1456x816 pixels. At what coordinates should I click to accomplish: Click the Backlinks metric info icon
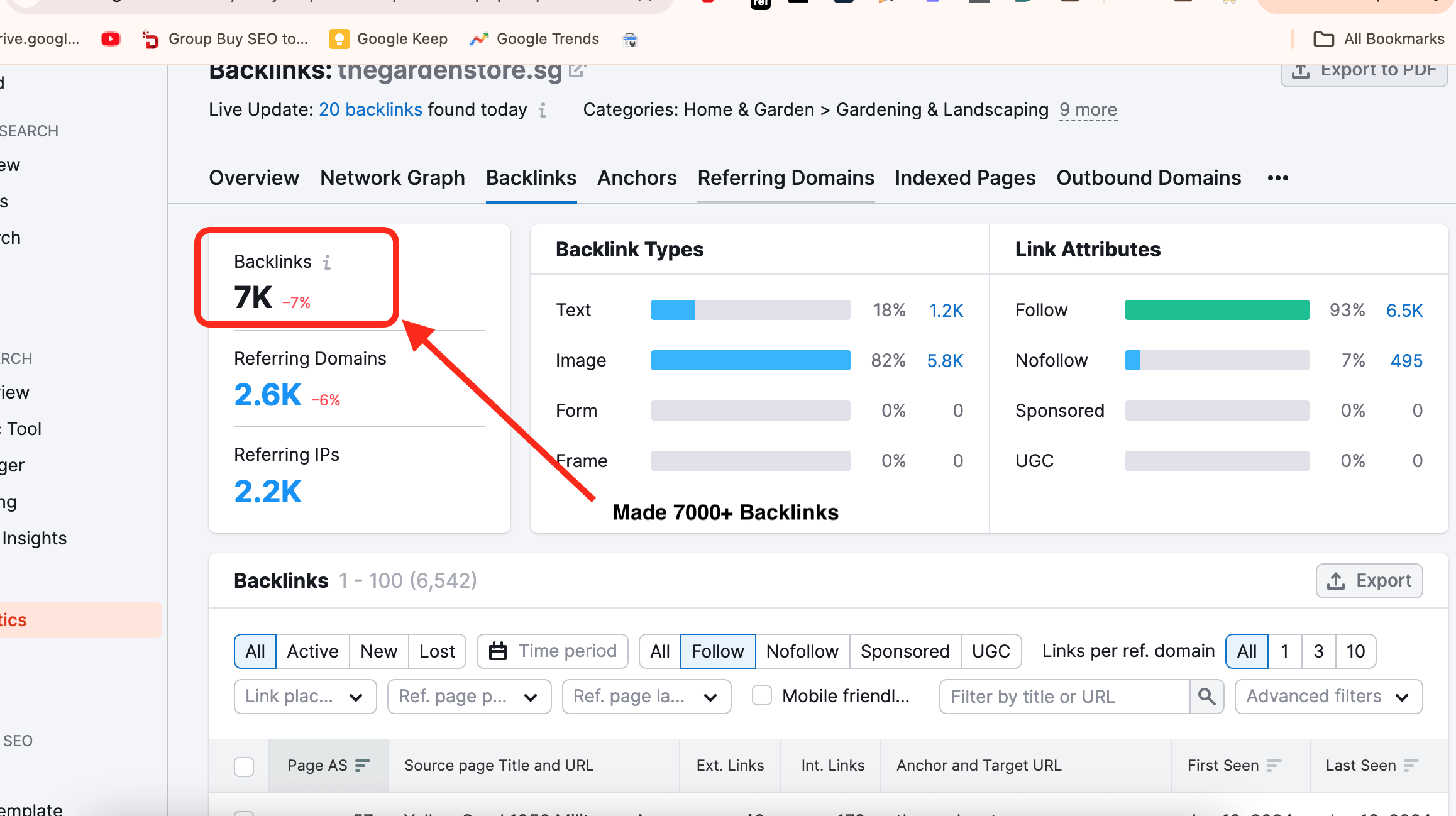(327, 262)
